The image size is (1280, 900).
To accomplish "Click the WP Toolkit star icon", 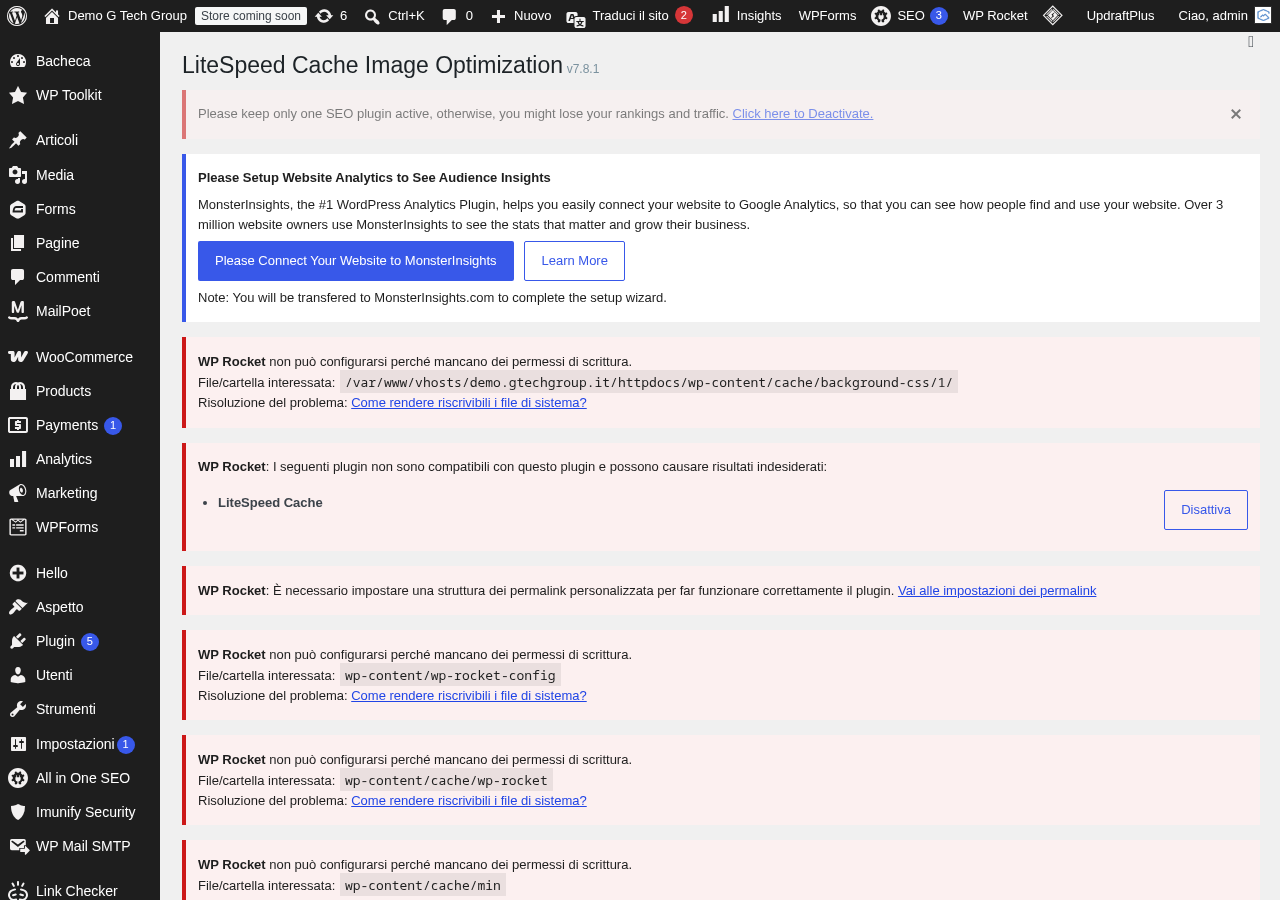I will pyautogui.click(x=18, y=95).
